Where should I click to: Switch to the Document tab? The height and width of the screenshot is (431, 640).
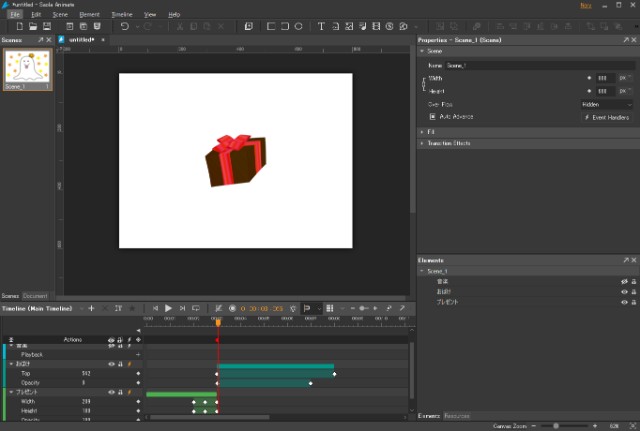coord(35,296)
